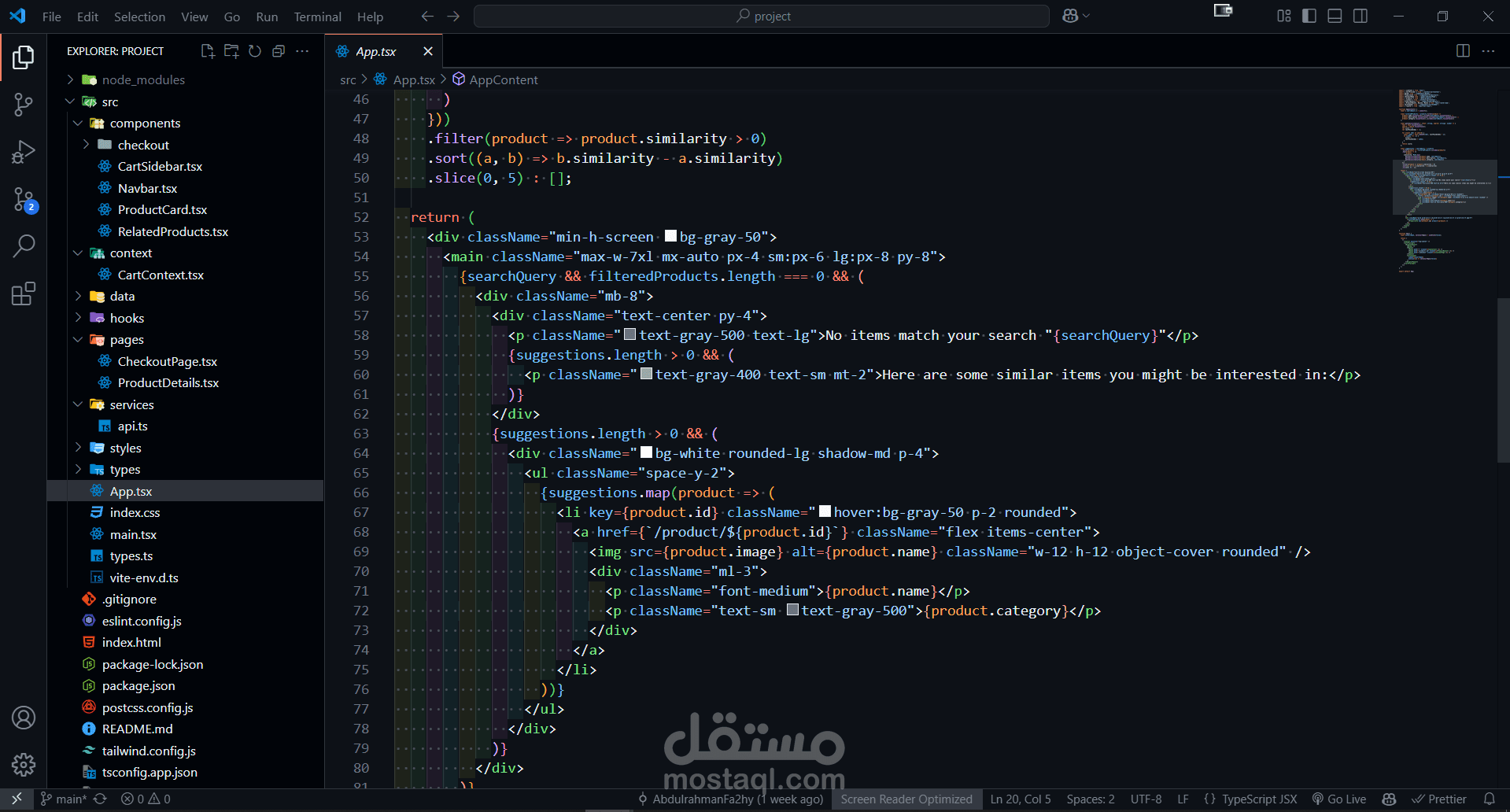Click the New Folder icon in Explorer
Screen dimensions: 1510x812
(231, 51)
